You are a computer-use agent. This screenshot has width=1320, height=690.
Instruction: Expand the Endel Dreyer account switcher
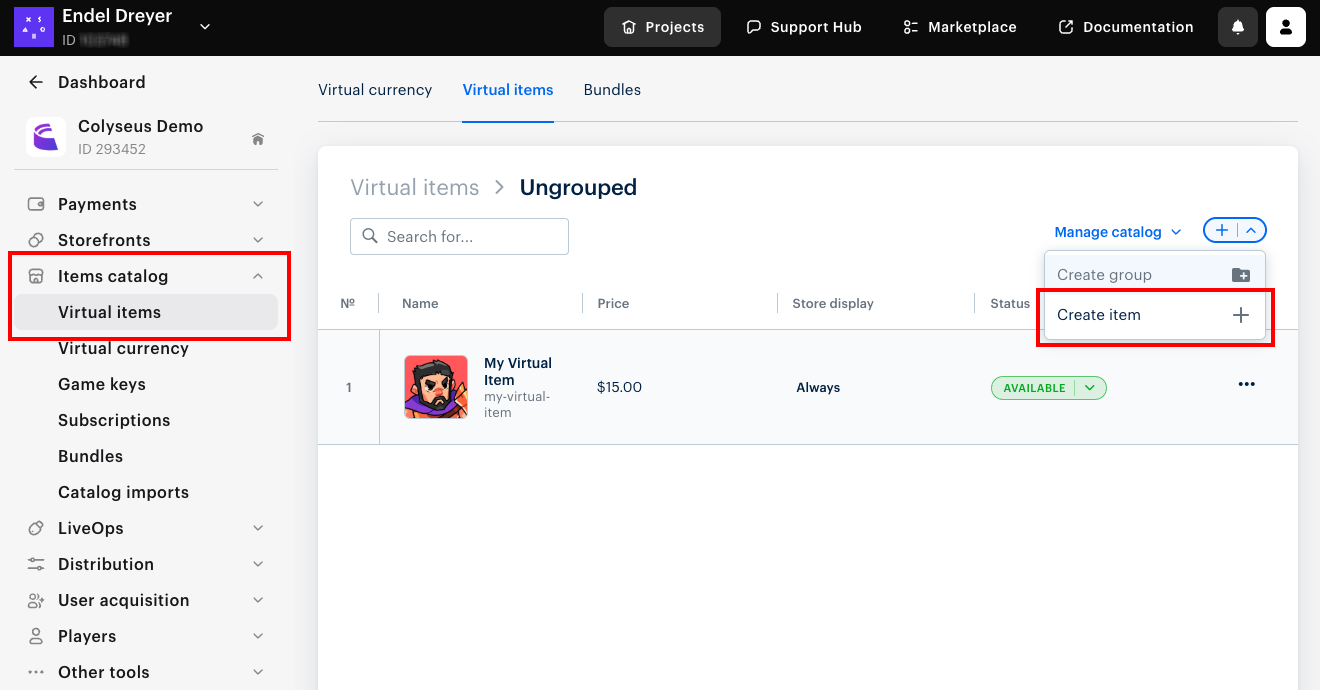(x=205, y=28)
